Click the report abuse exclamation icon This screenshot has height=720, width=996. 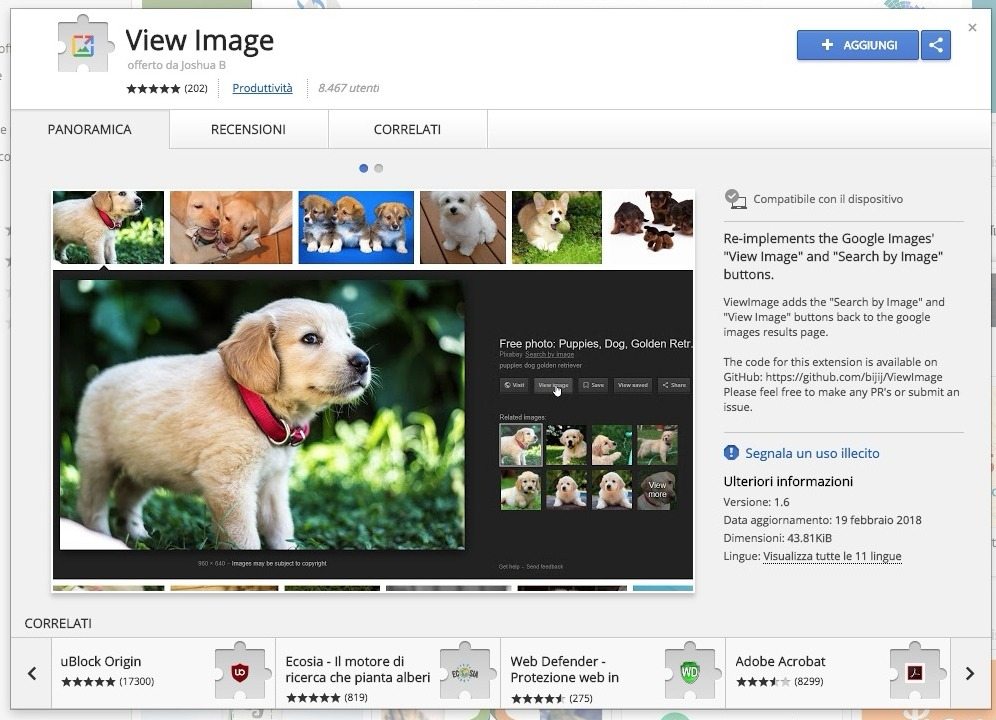[x=731, y=452]
